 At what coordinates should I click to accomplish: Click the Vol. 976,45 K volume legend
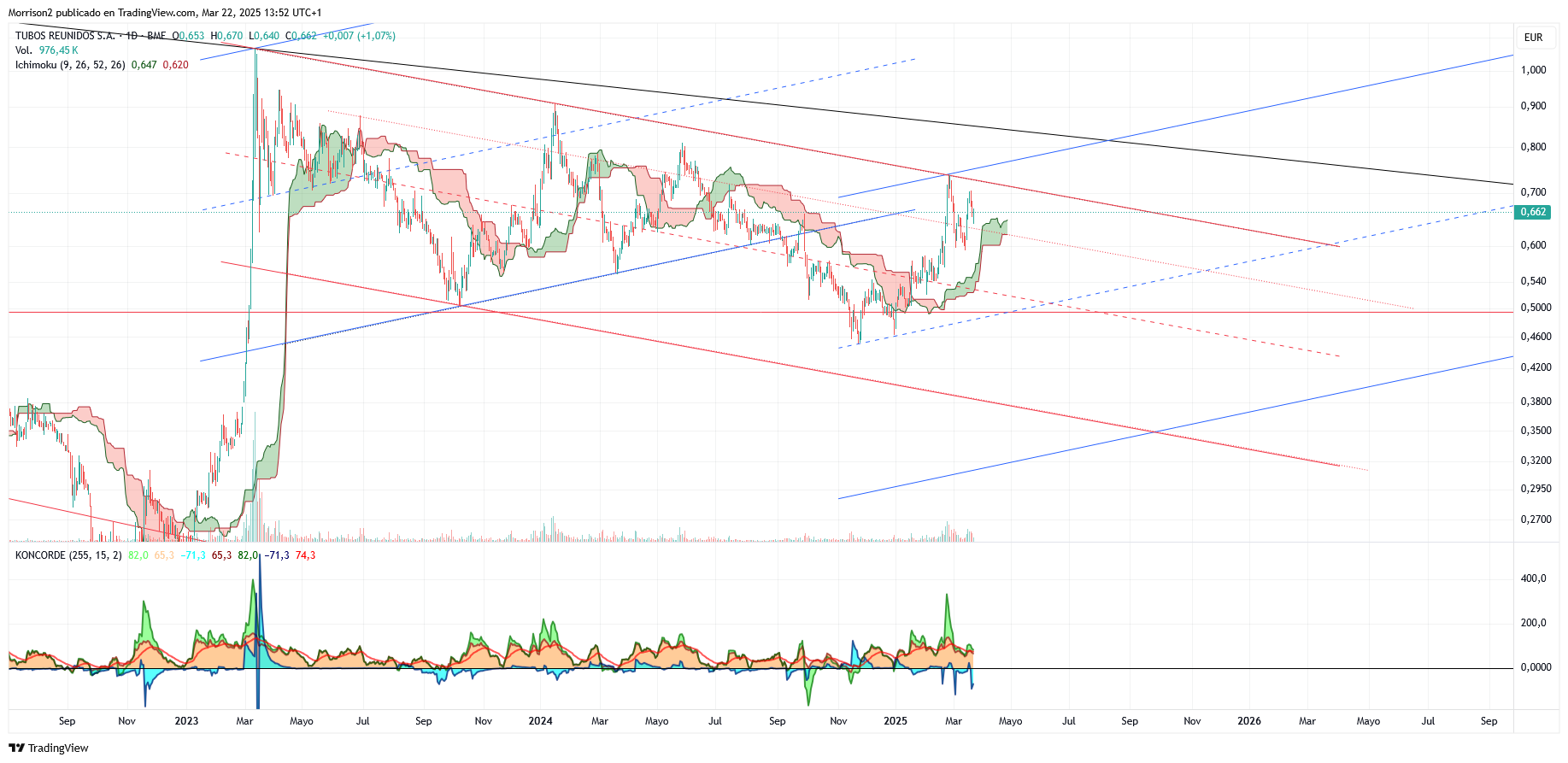(47, 50)
